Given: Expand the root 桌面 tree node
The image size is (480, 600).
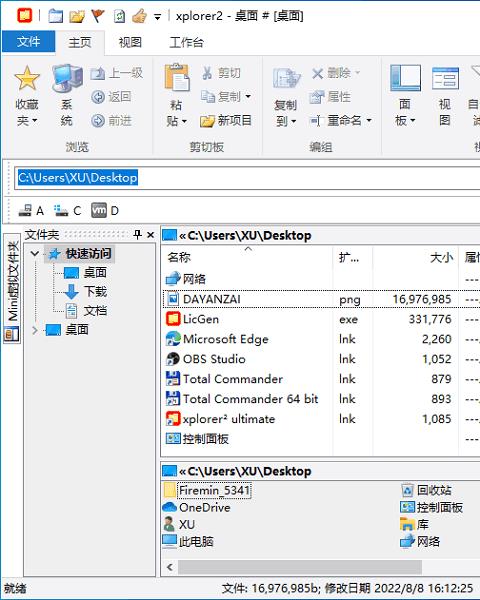Looking at the screenshot, I should (34, 330).
